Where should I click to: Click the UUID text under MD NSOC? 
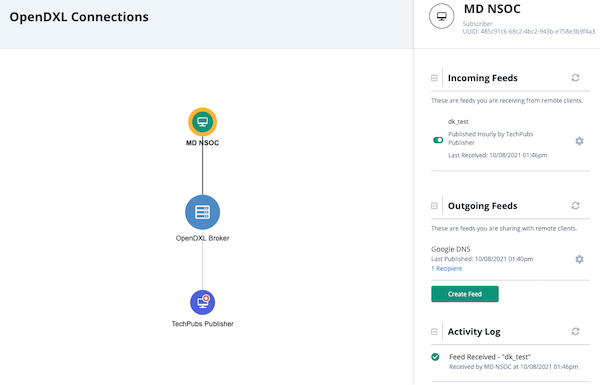[529, 31]
